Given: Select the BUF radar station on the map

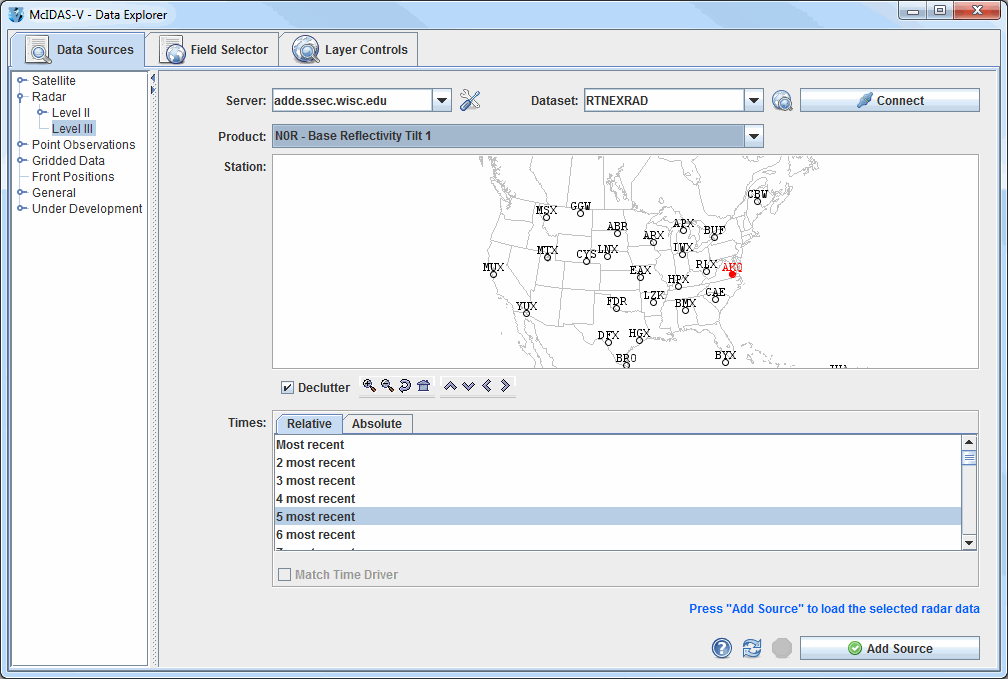Looking at the screenshot, I should [x=714, y=237].
